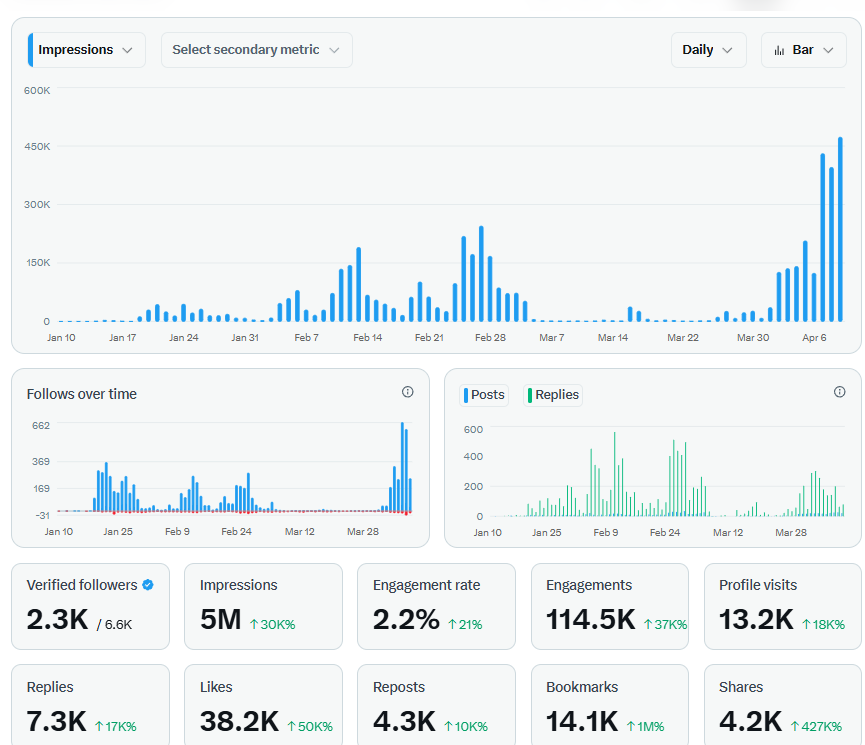Click the 1M% change indicator on Bookmarks
This screenshot has width=865, height=745.
click(645, 726)
